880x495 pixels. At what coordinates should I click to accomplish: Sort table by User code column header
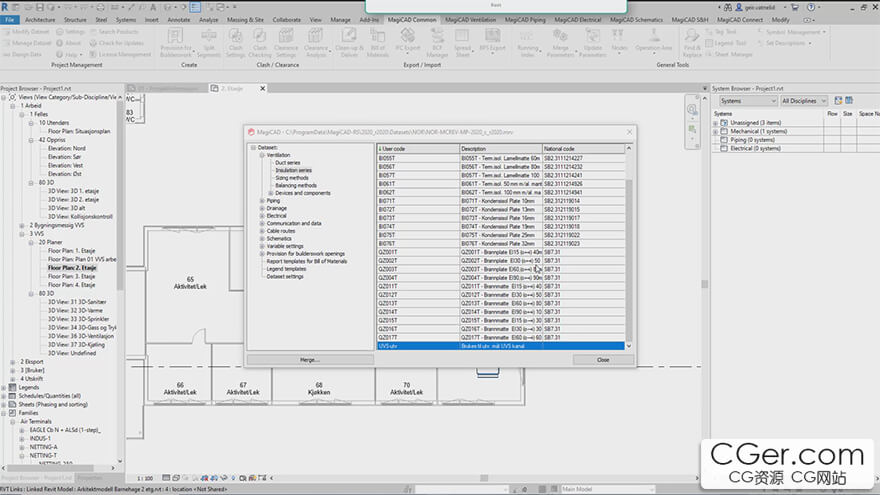418,149
